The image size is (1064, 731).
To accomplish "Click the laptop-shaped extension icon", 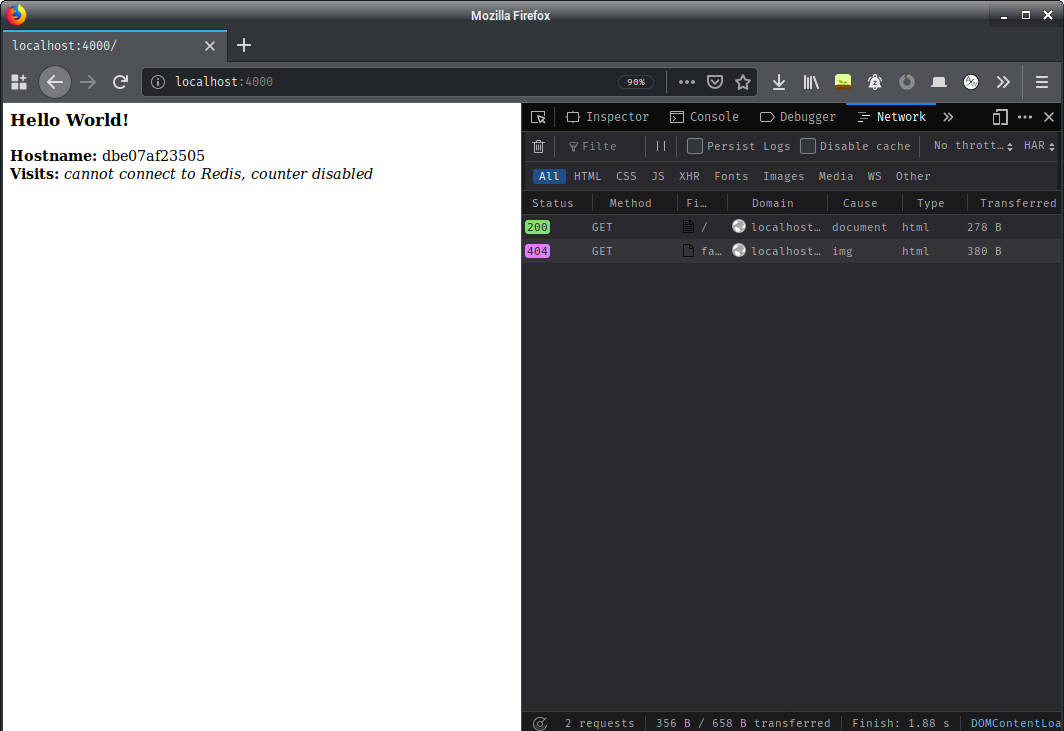I will tap(938, 82).
